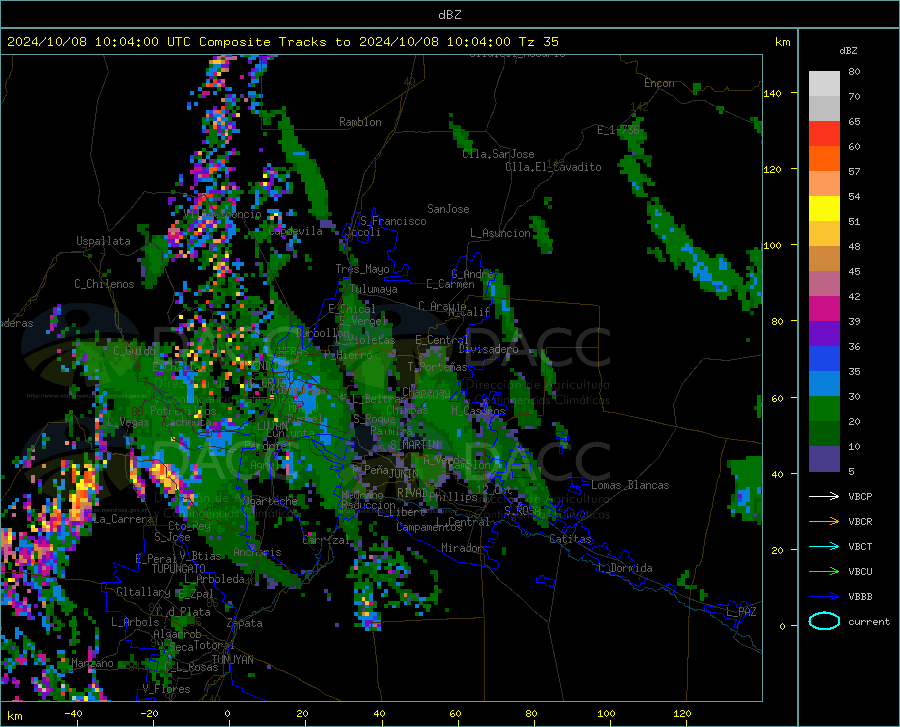Select the Campamentos place label
This screenshot has width=900, height=727.
[x=429, y=527]
